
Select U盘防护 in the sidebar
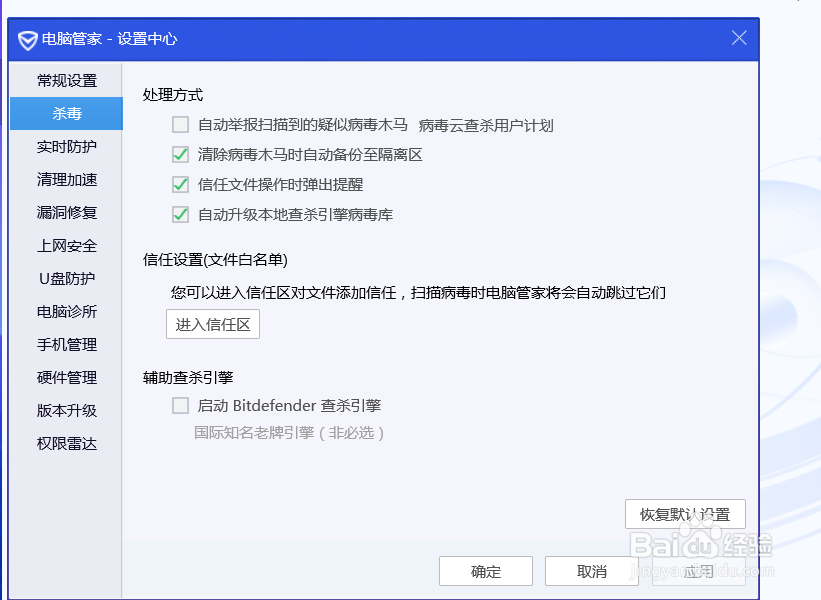(66, 279)
